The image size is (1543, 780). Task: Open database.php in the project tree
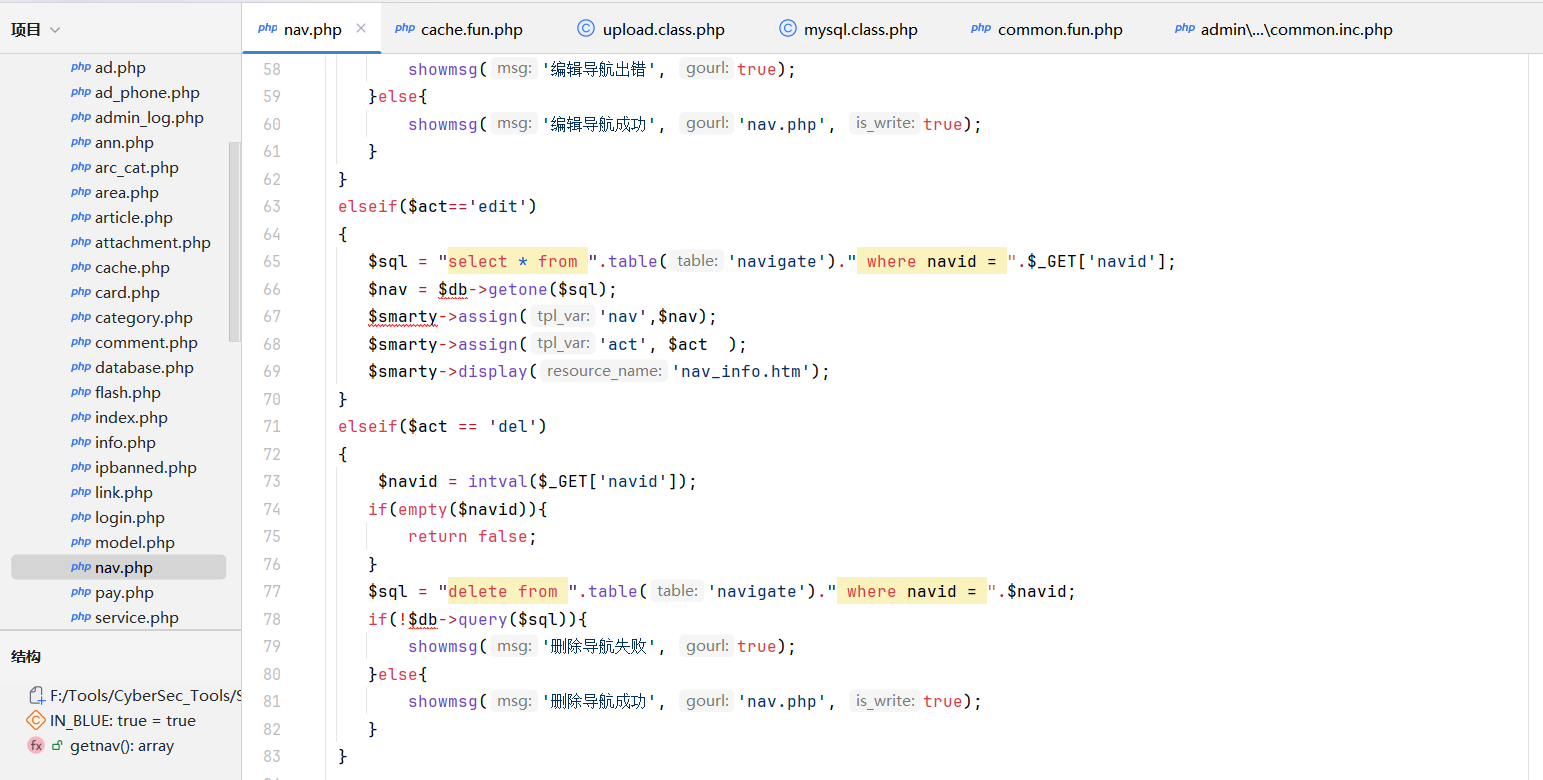click(x=144, y=368)
